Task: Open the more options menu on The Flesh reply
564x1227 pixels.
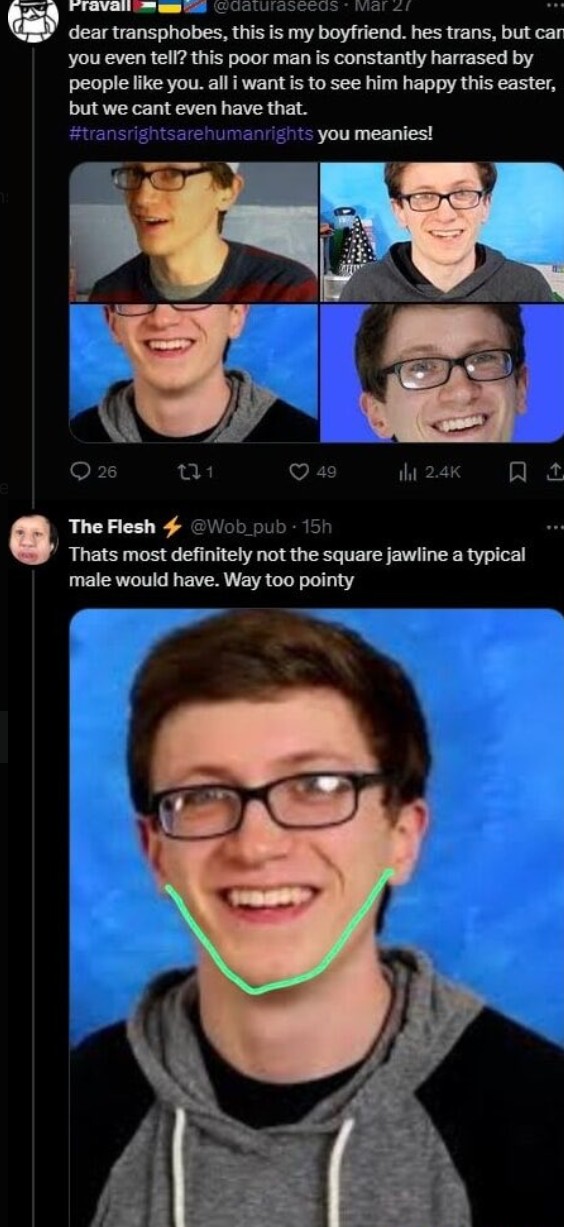Action: click(554, 526)
